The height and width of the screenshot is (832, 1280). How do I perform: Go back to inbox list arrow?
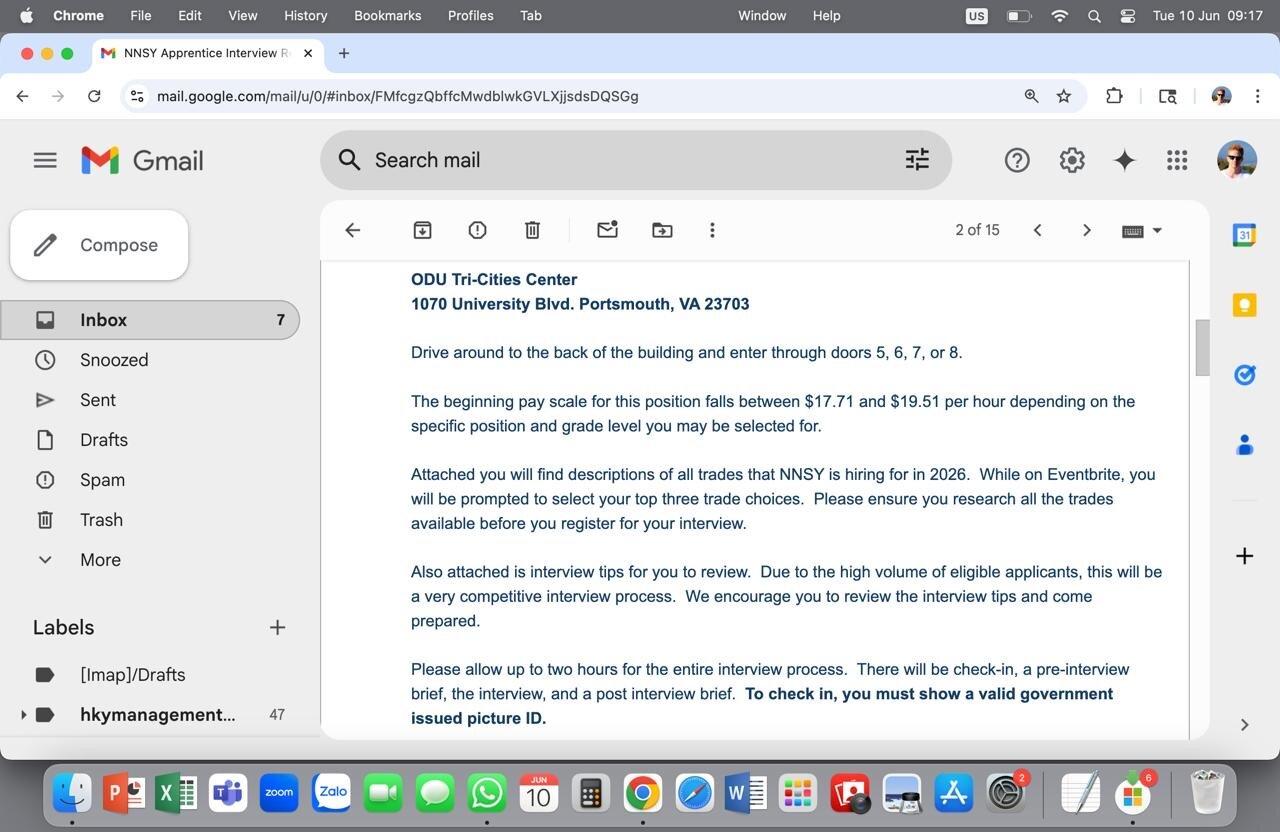click(x=352, y=230)
